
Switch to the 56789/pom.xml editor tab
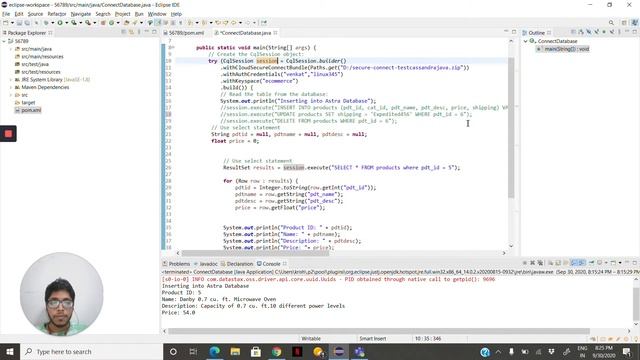(x=186, y=33)
